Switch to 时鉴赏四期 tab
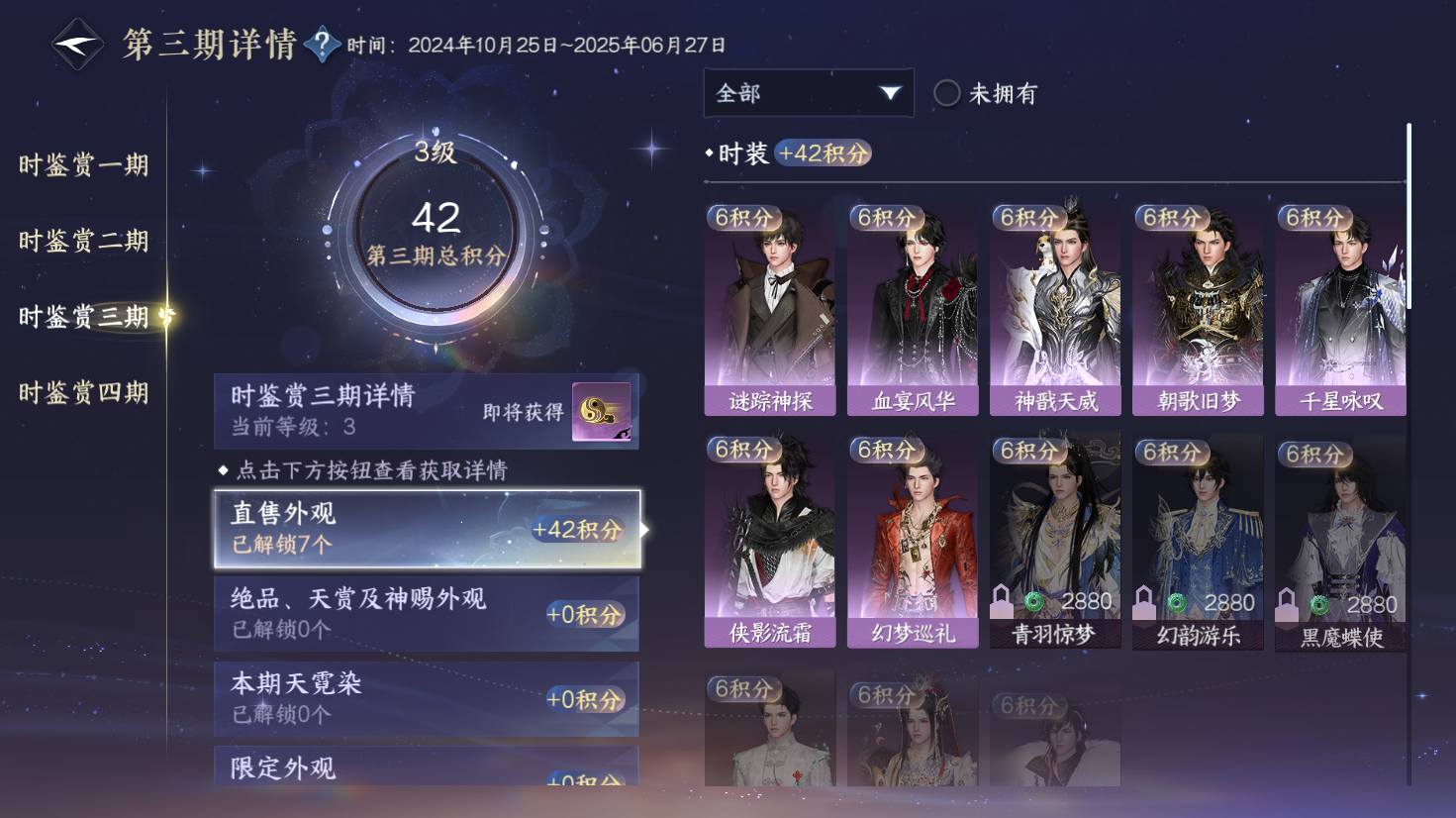The width and height of the screenshot is (1456, 818). 84,392
